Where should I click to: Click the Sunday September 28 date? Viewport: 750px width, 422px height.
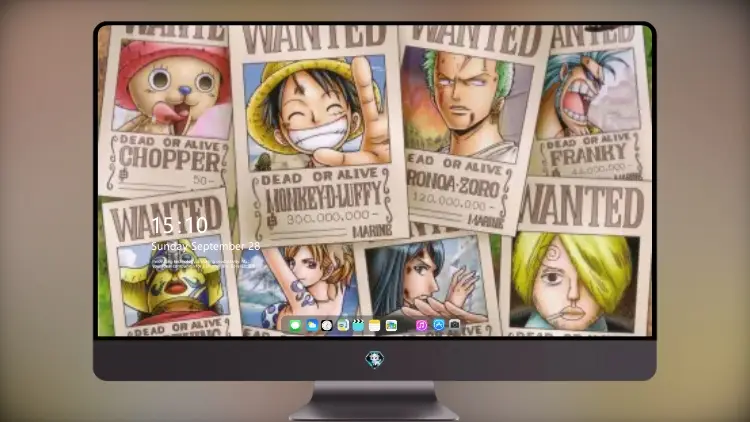tap(206, 246)
